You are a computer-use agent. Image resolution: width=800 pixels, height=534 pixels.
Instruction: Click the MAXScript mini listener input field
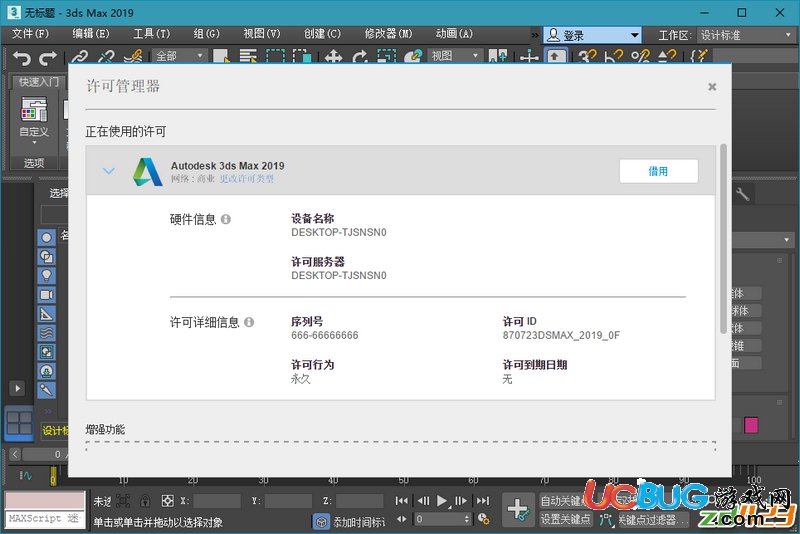(x=45, y=519)
